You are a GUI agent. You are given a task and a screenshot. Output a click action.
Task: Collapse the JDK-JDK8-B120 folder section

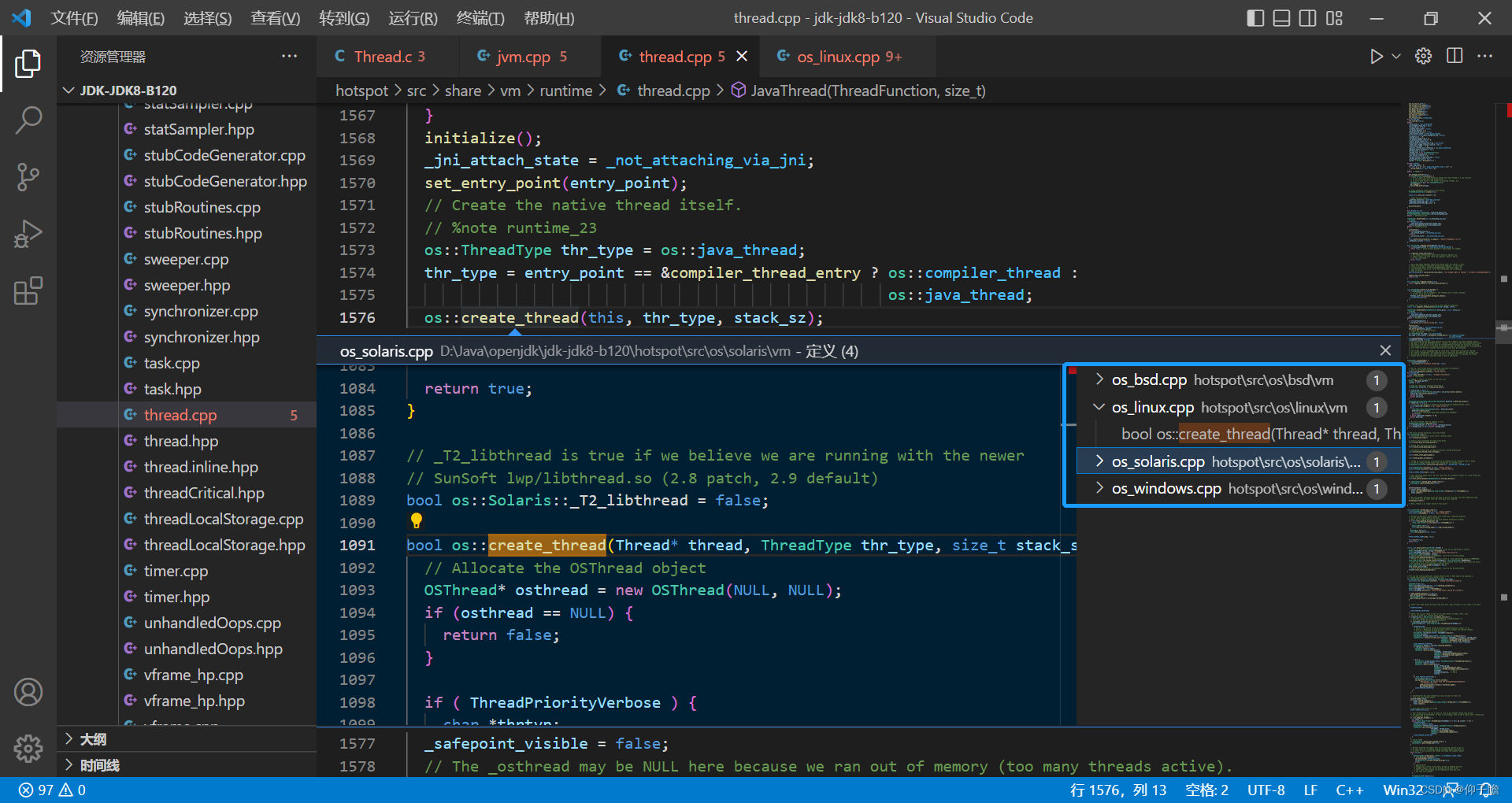pos(186,91)
